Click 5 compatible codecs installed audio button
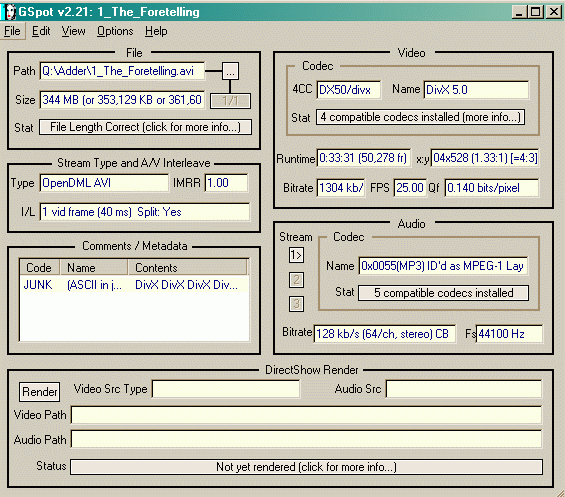The image size is (565, 497). (444, 293)
